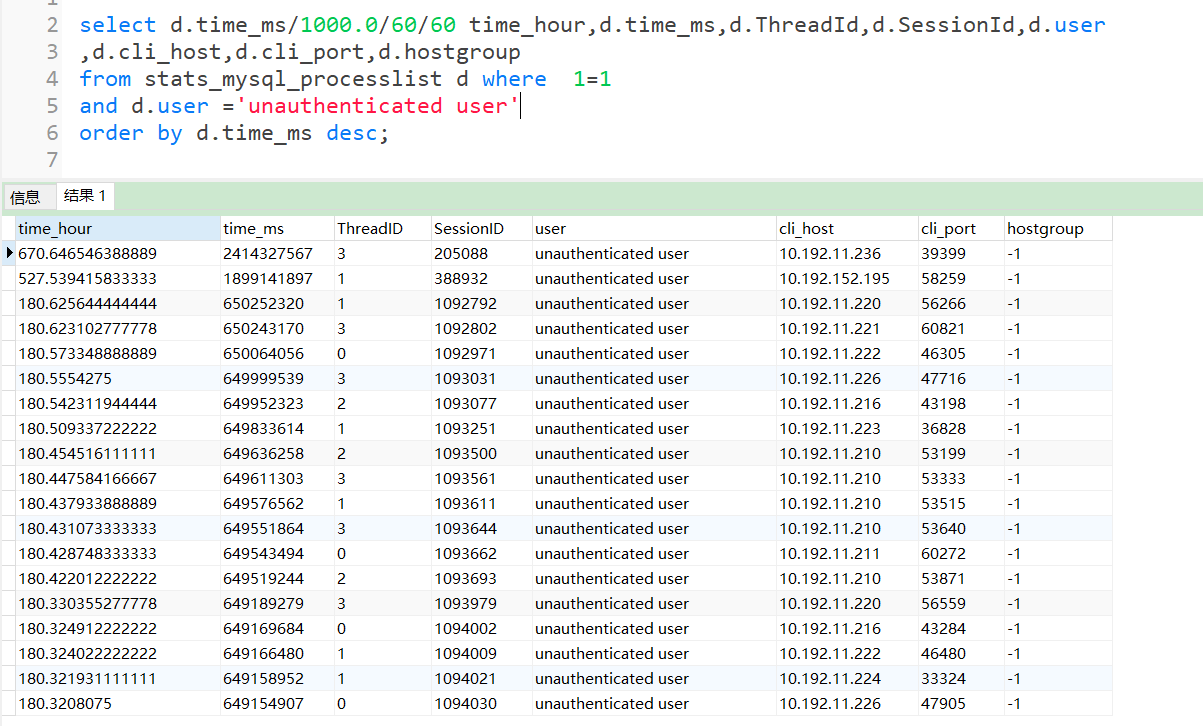Select the 结果 1 tab
This screenshot has height=726, width=1203.
coord(85,196)
